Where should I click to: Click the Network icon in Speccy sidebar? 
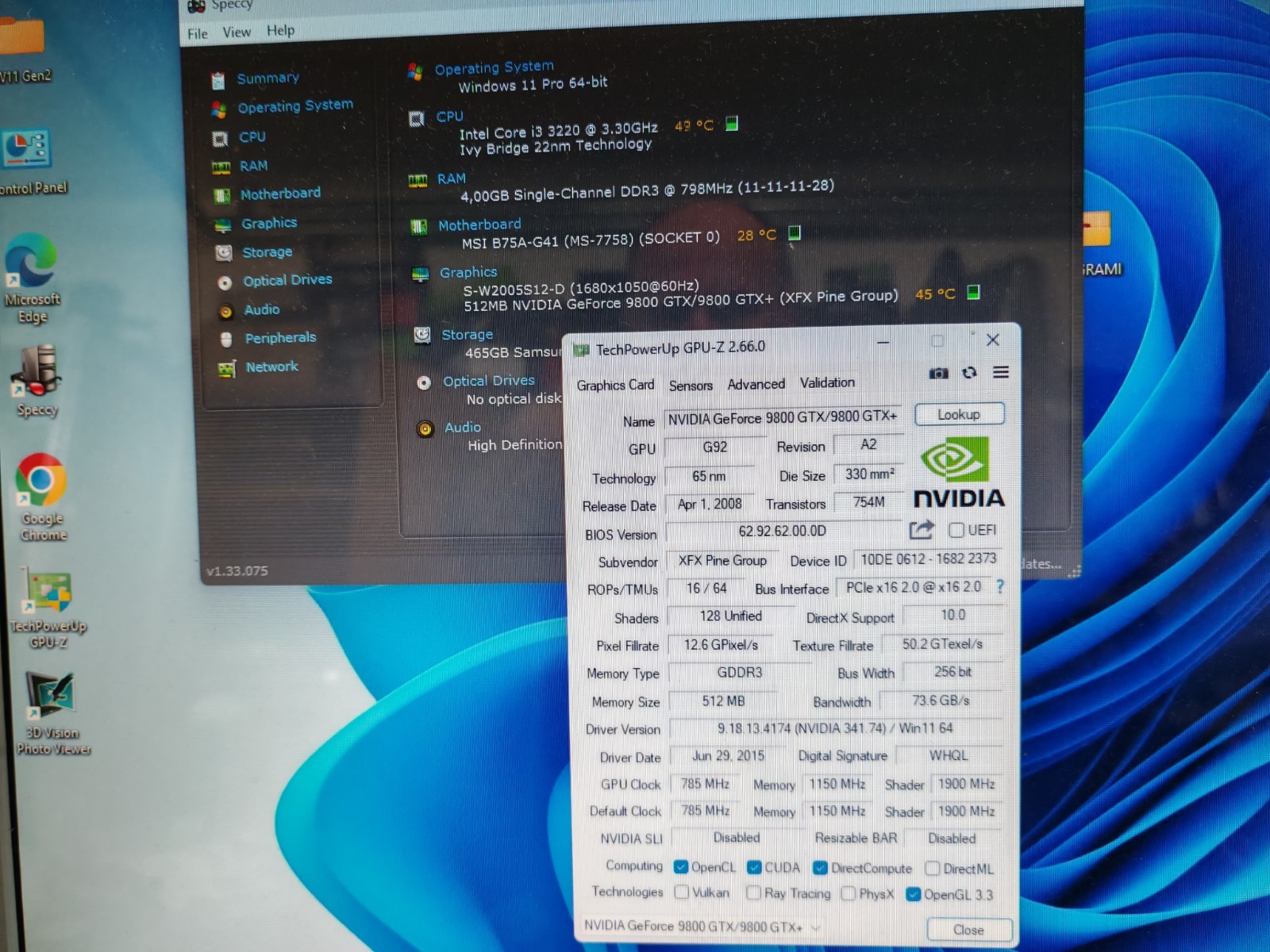click(x=227, y=369)
